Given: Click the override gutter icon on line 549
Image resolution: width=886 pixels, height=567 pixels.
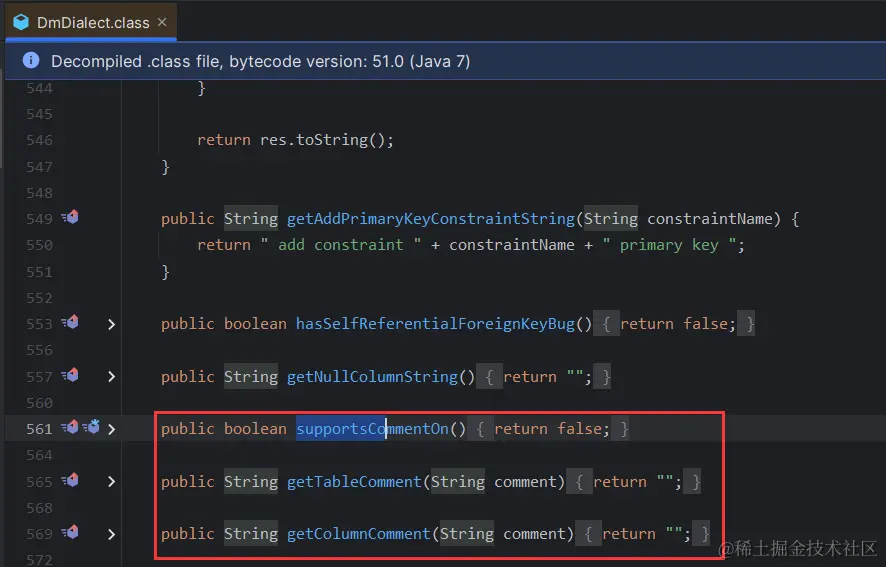Looking at the screenshot, I should [x=70, y=217].
